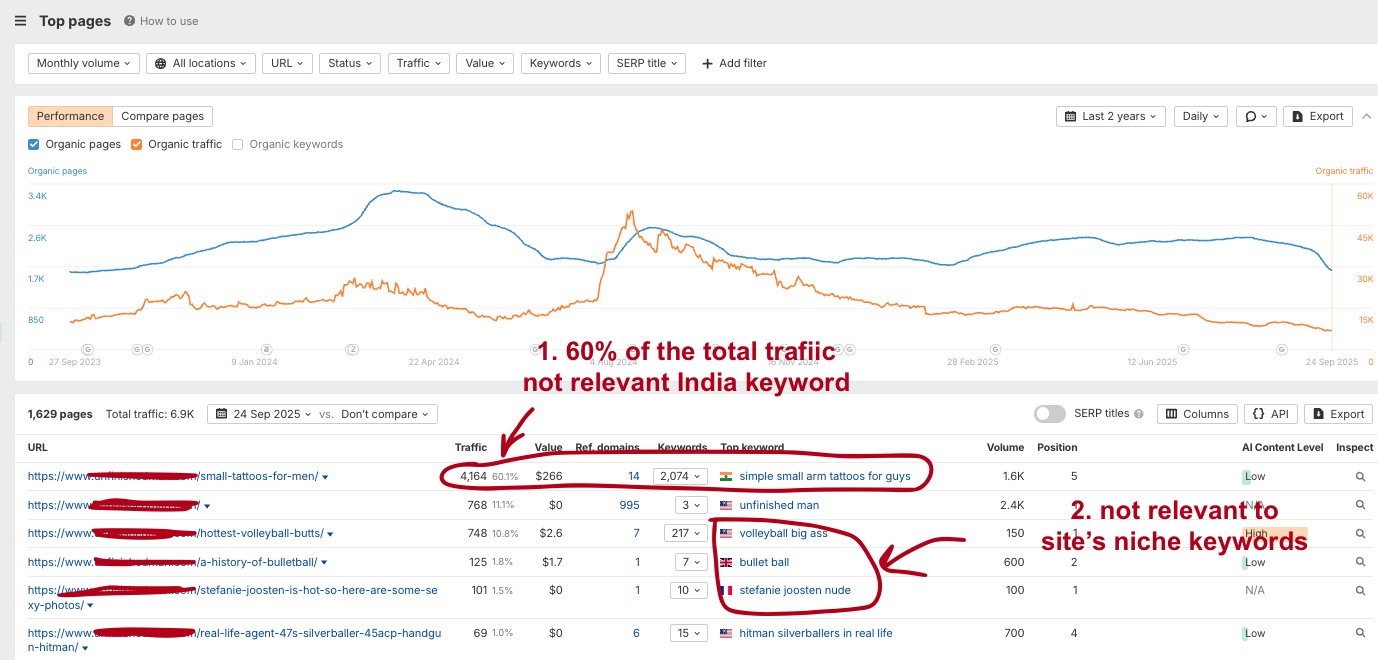Open the 2,074 keywords dropdown
The width and height of the screenshot is (1378, 660).
pyautogui.click(x=680, y=477)
